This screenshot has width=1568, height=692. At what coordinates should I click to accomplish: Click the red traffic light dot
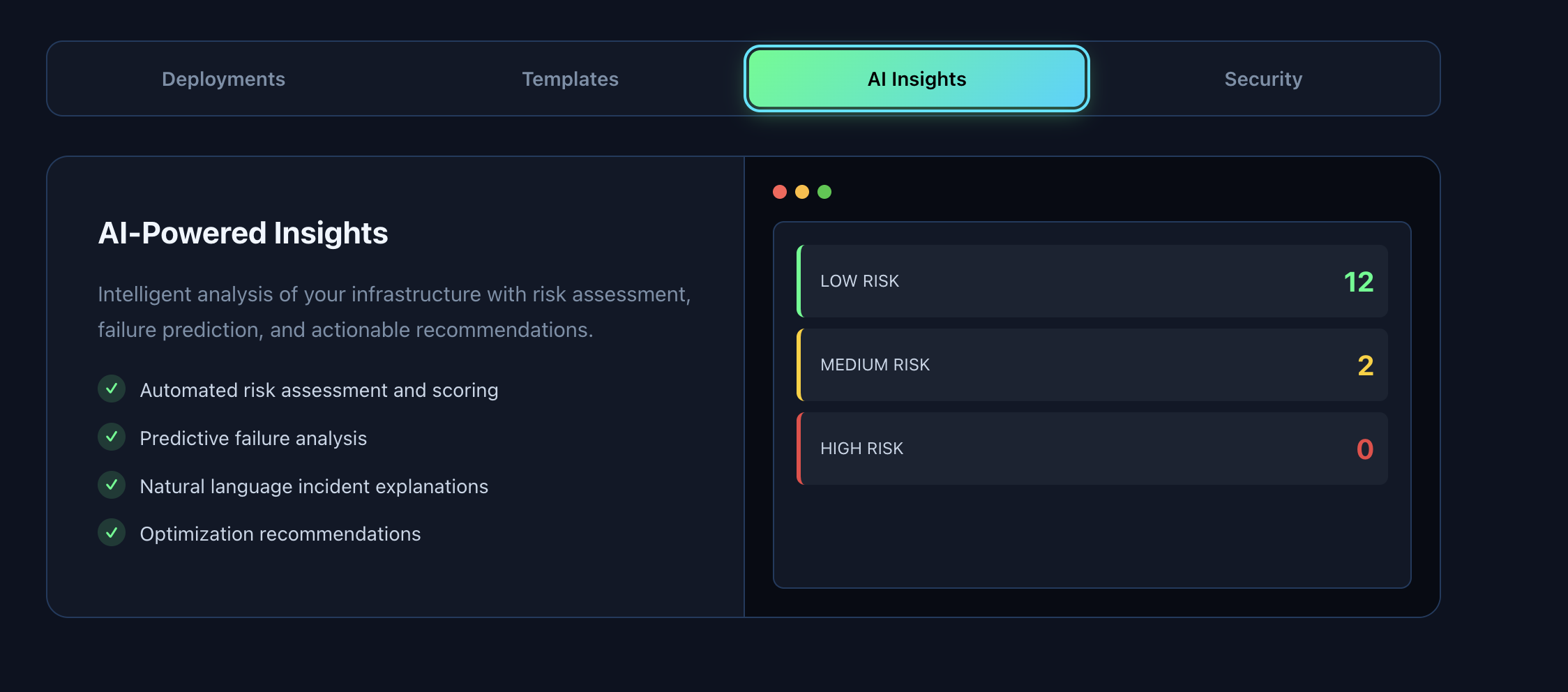point(780,191)
